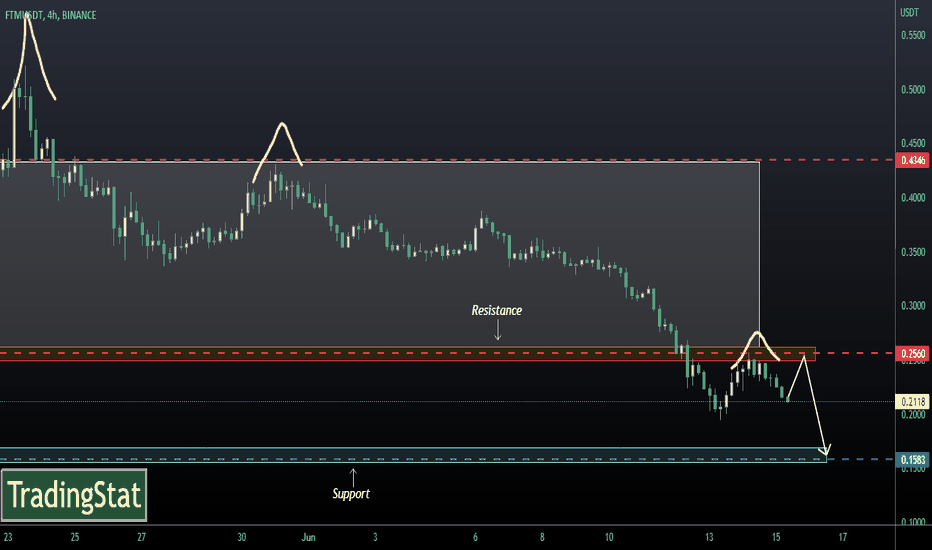932x550 pixels.
Task: Click the 0.3500 price axis value
Action: coord(913,252)
